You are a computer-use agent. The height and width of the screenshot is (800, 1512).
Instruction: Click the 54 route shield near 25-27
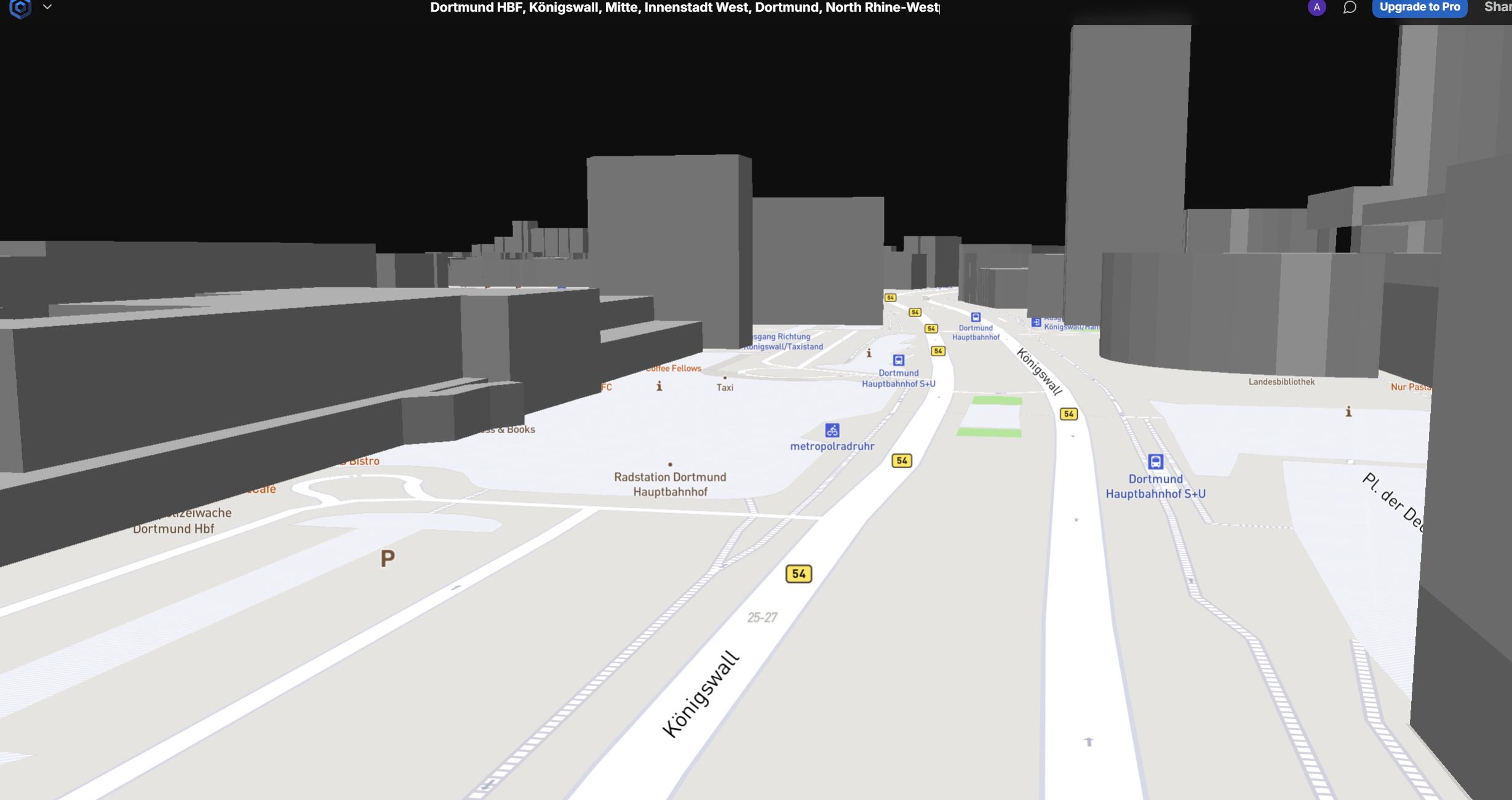coord(798,574)
